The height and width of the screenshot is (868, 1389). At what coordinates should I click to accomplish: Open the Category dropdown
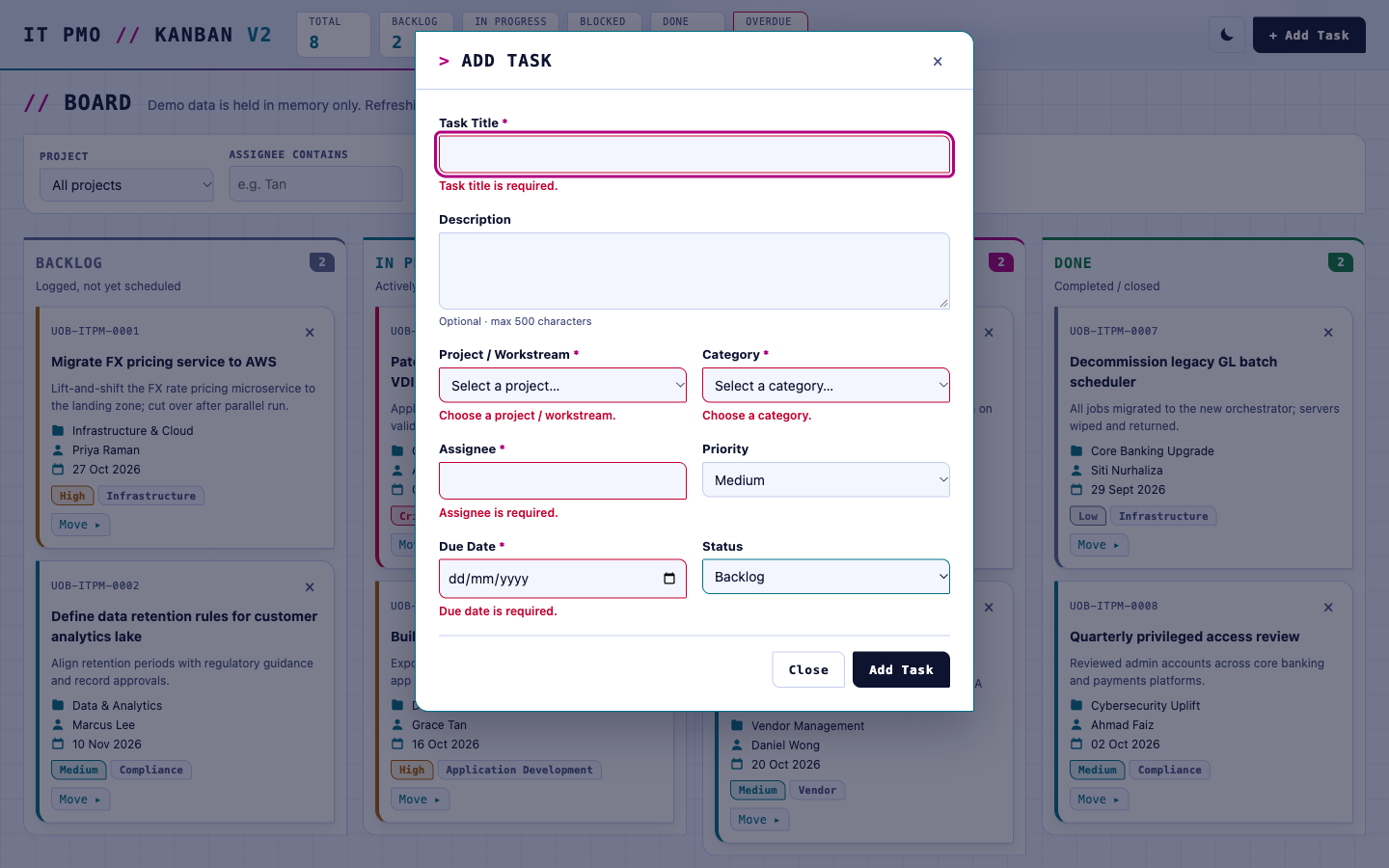click(826, 386)
